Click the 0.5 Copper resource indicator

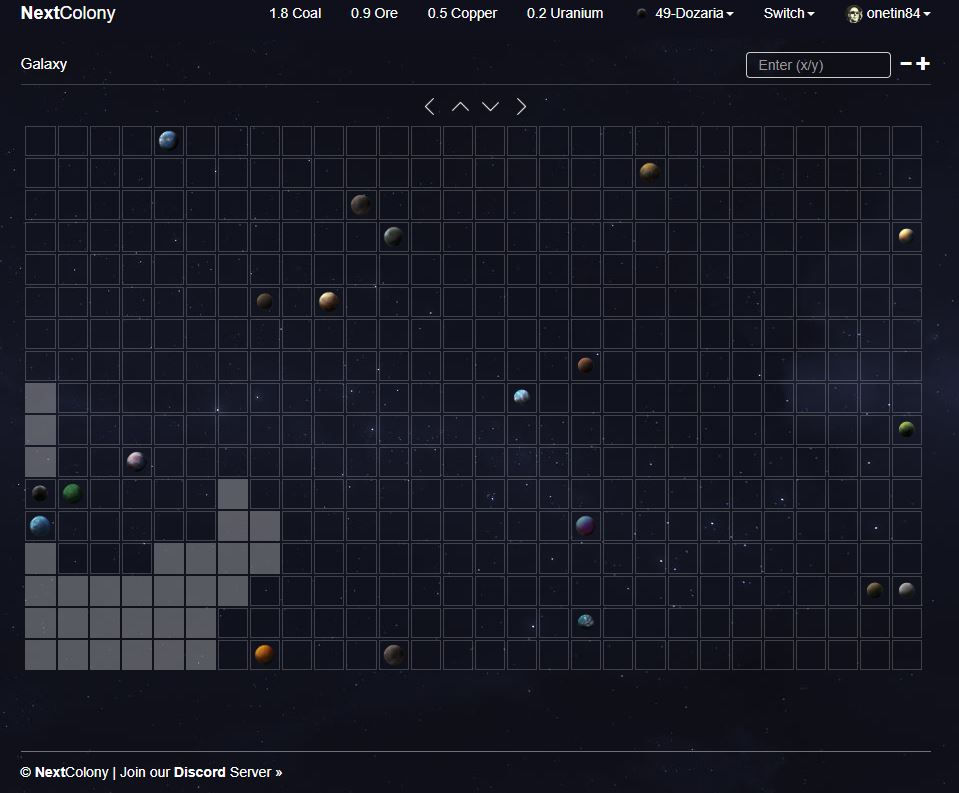462,13
